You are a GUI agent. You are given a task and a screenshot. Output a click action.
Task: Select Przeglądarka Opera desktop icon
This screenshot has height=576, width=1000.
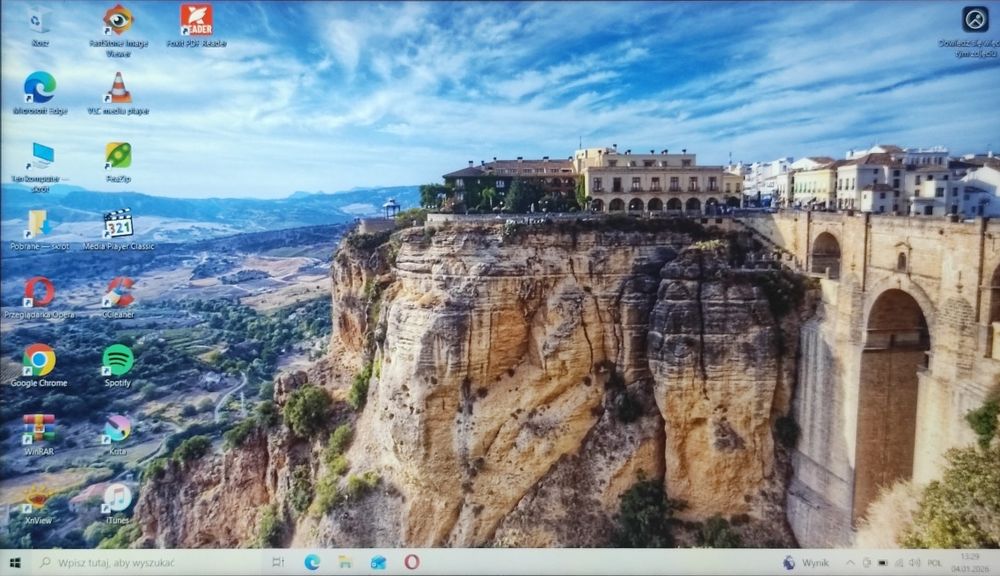coord(40,298)
